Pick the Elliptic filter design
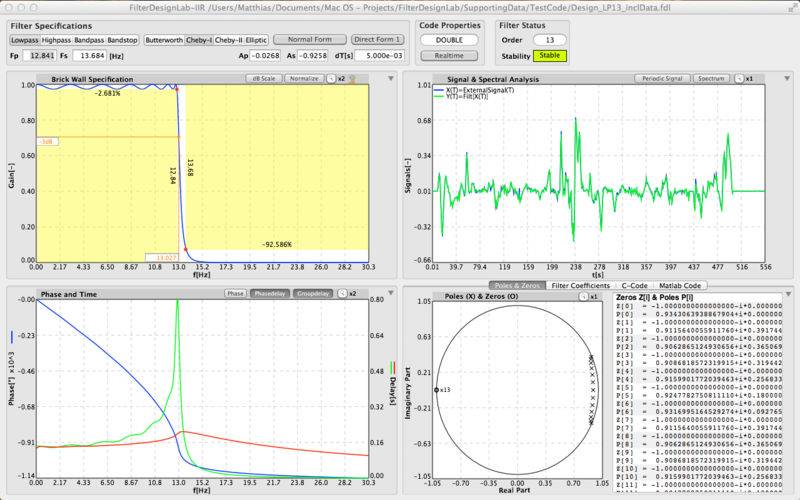800x500 pixels. click(x=254, y=40)
